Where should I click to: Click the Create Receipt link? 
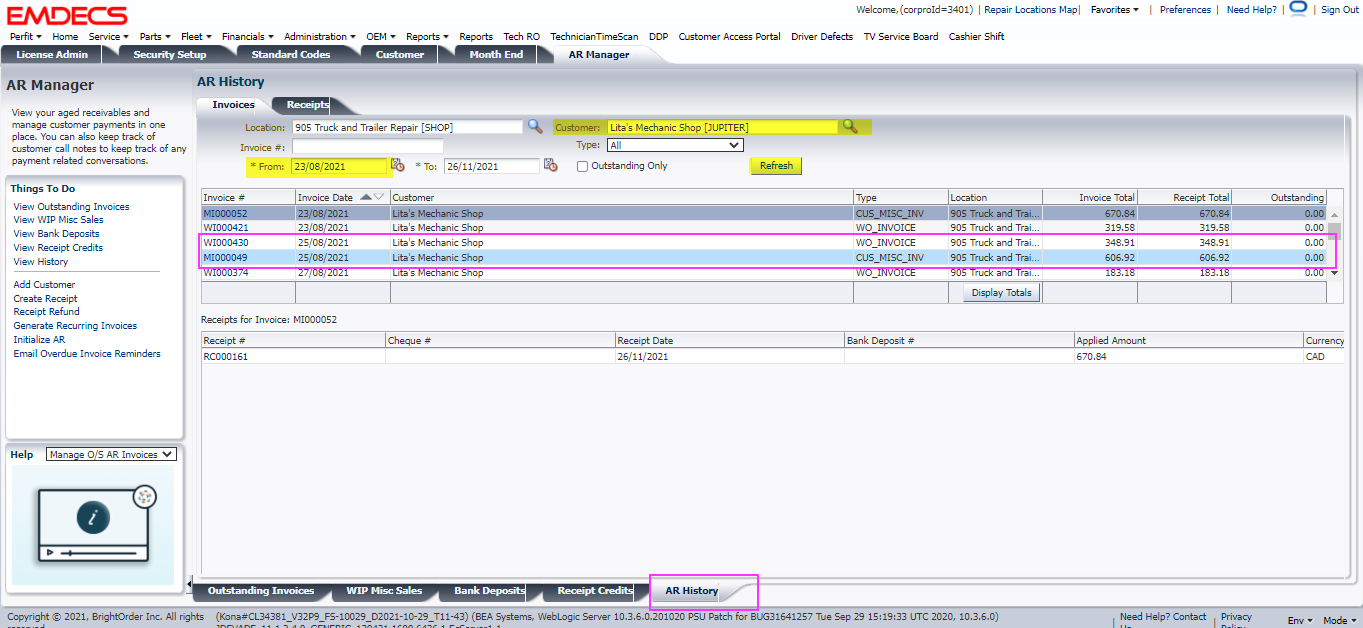pyautogui.click(x=45, y=299)
